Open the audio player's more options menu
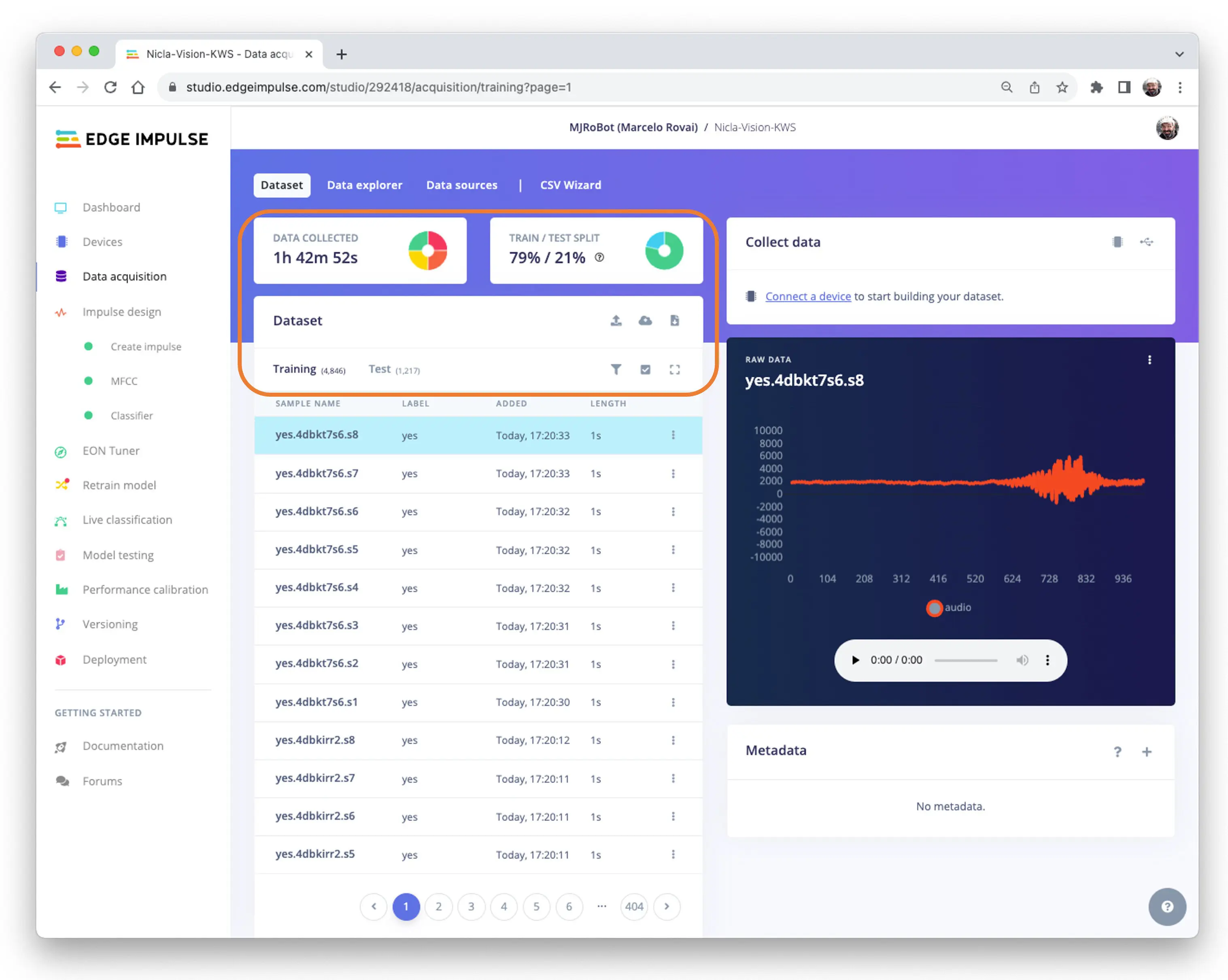The image size is (1228, 980). [x=1047, y=660]
